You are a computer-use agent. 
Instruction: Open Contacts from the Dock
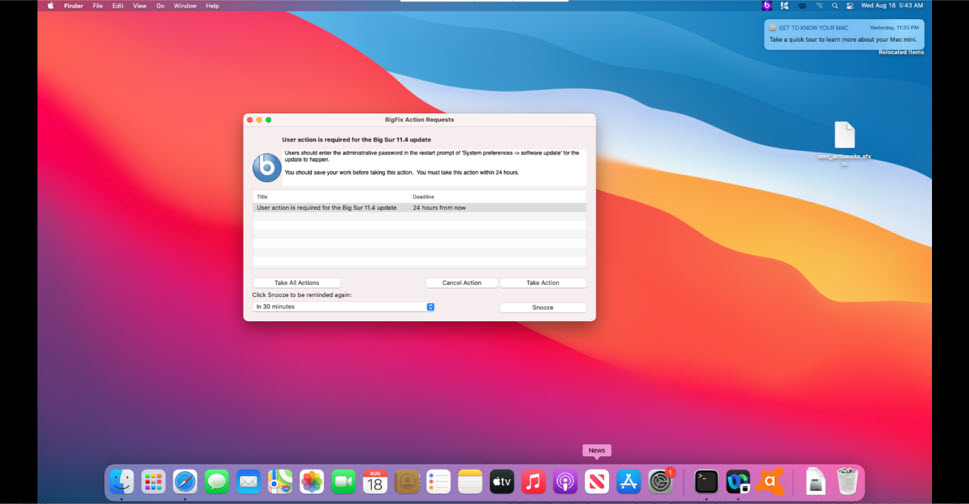[407, 482]
